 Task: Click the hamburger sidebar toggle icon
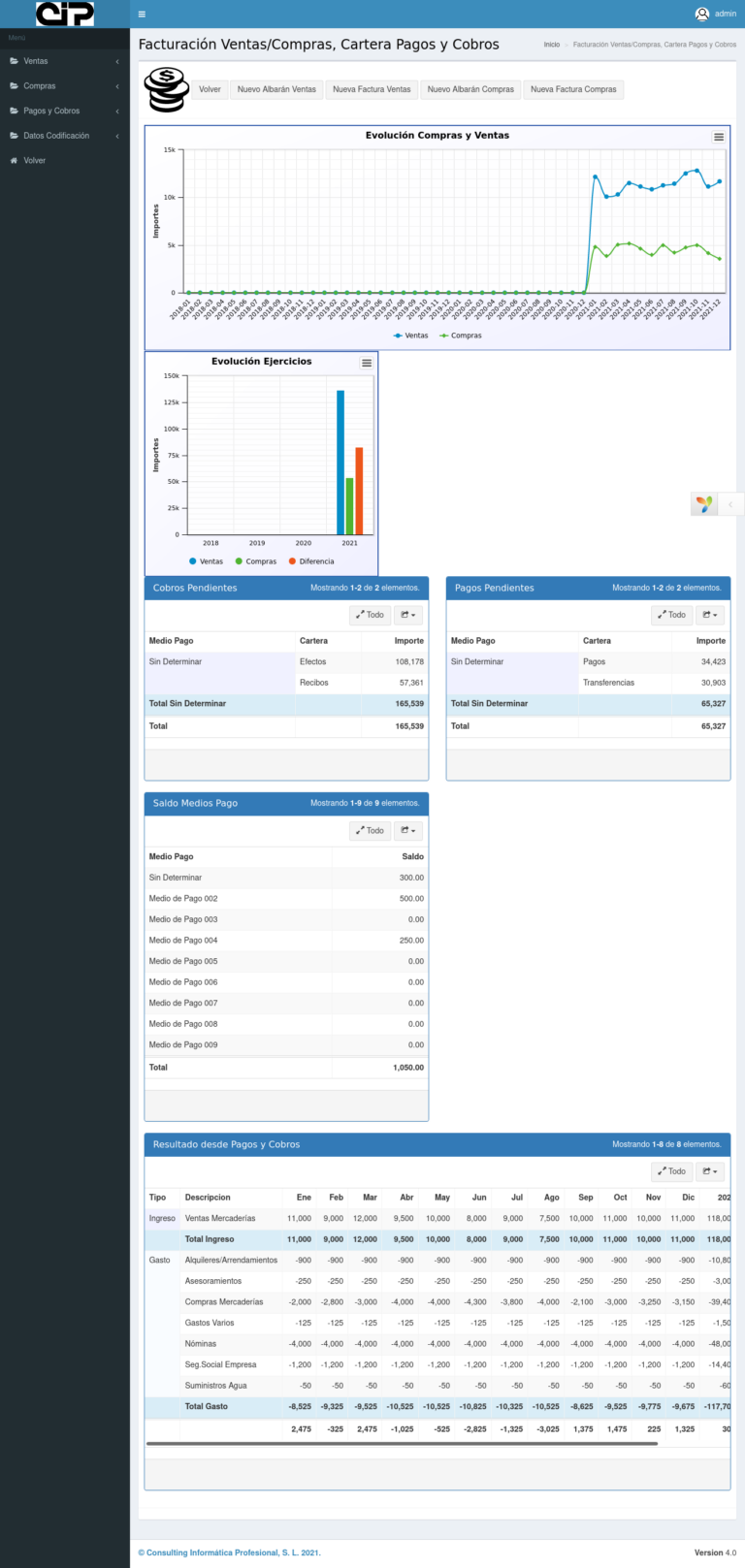point(142,14)
